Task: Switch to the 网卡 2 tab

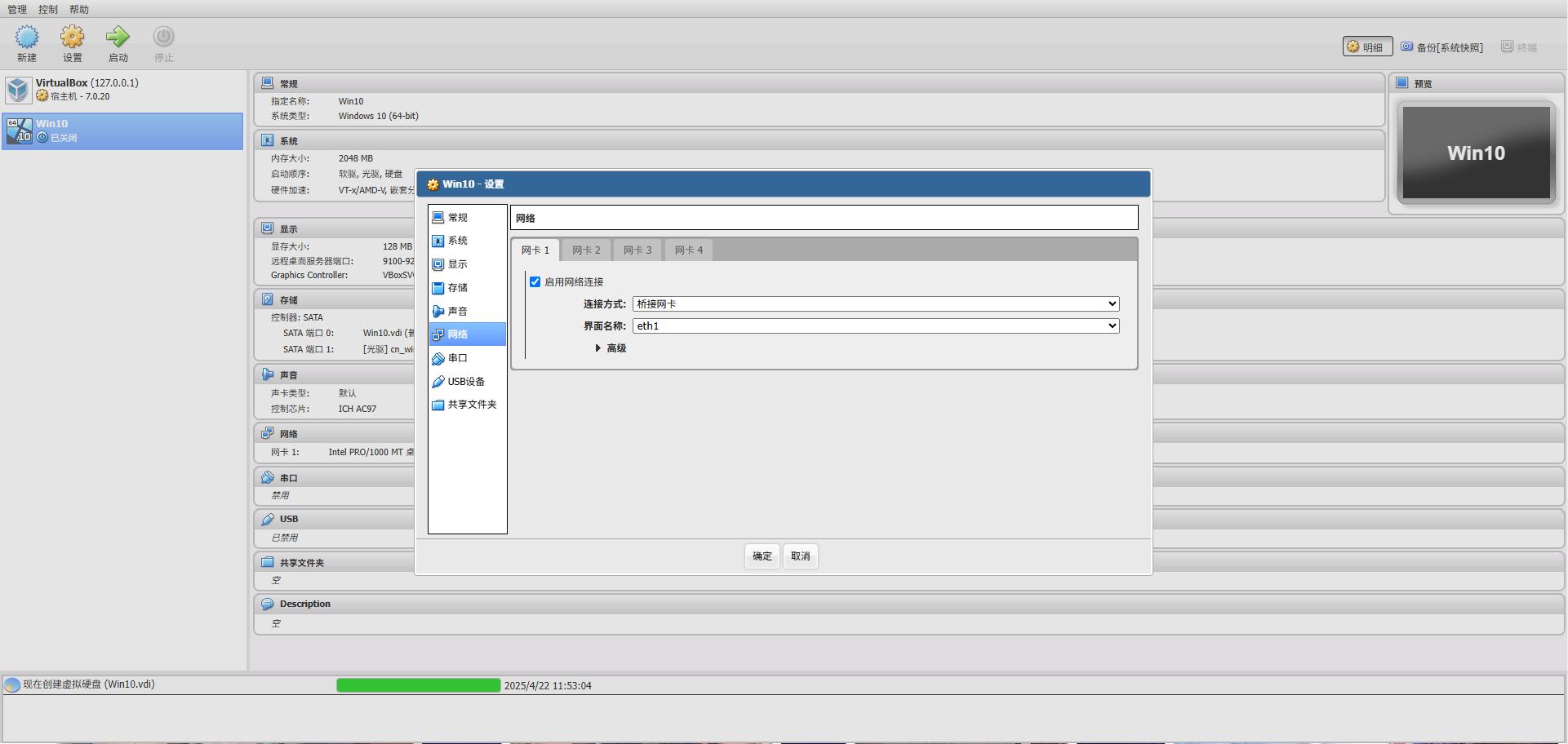Action: click(586, 250)
